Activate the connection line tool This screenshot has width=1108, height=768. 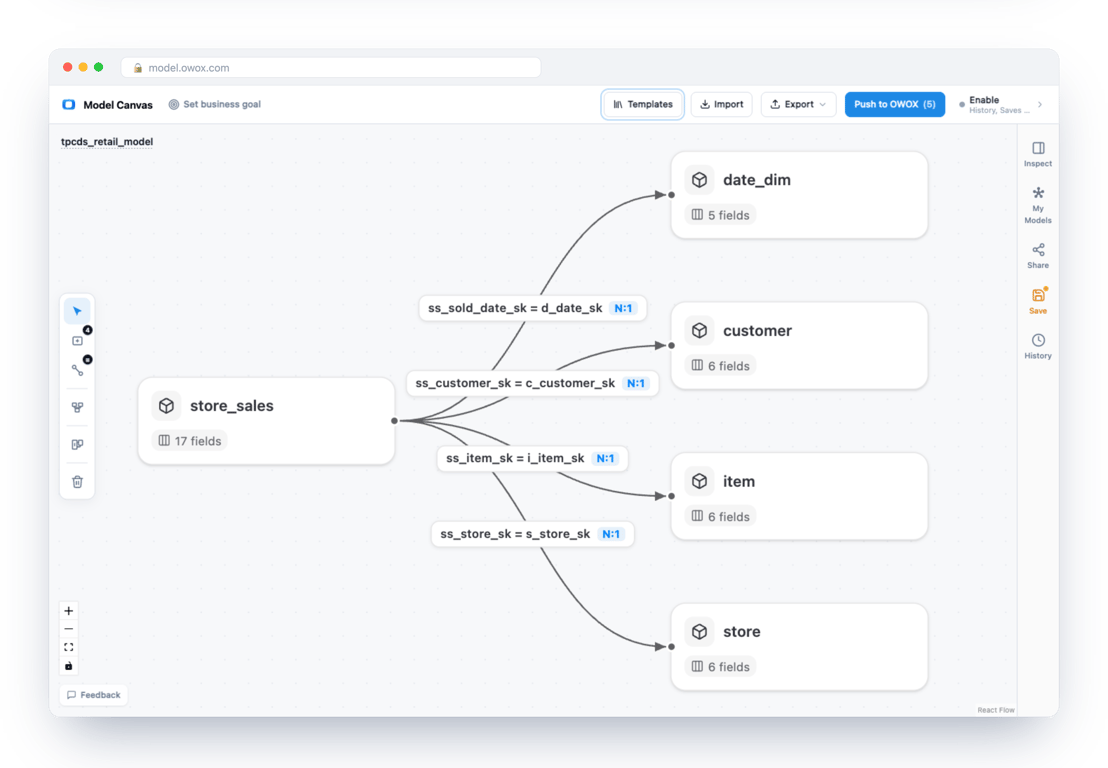click(78, 370)
